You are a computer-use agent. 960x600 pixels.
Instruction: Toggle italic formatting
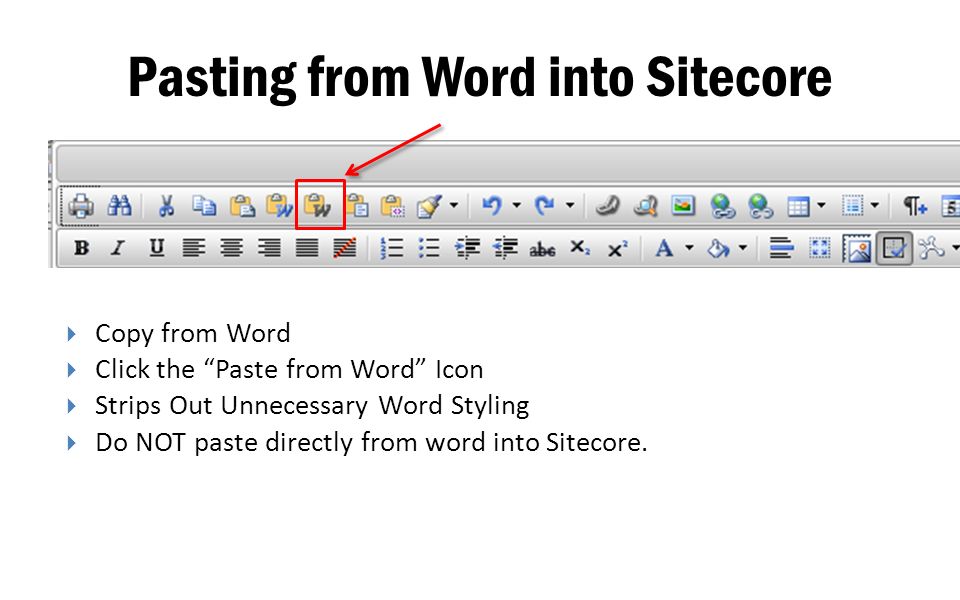click(x=118, y=248)
